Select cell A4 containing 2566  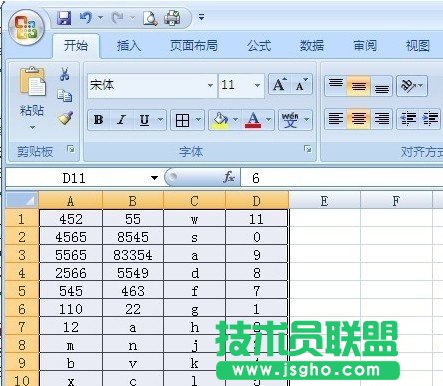tap(71, 273)
